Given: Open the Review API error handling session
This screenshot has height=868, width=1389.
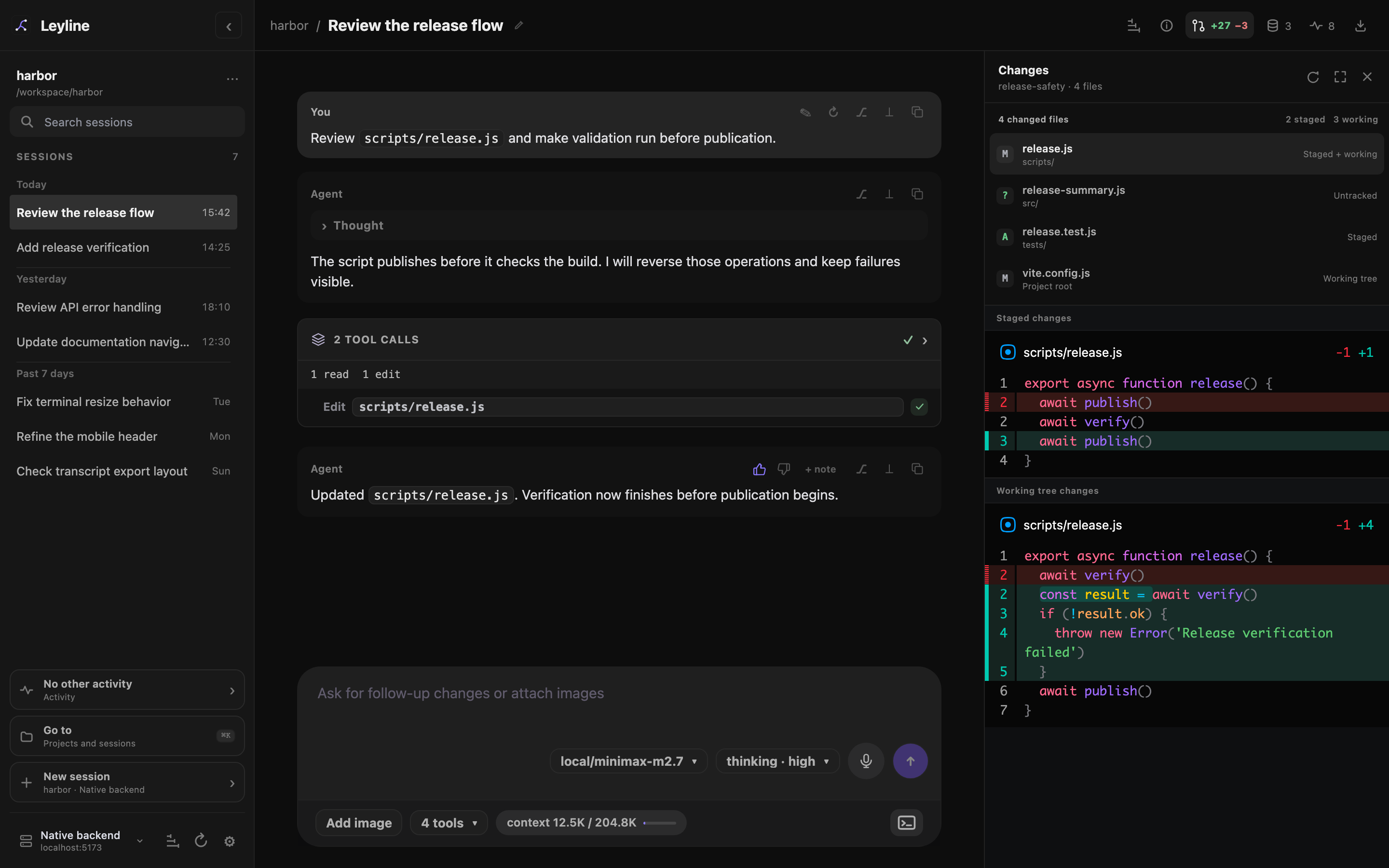Looking at the screenshot, I should coord(123,307).
